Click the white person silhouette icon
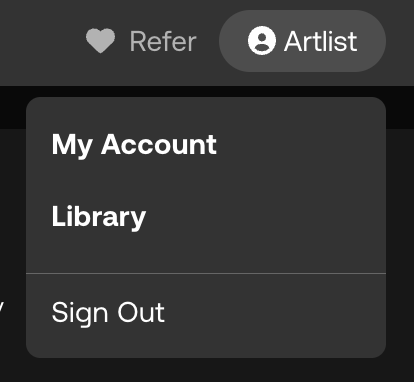Screen dimensions: 414x382 pos(262,40)
